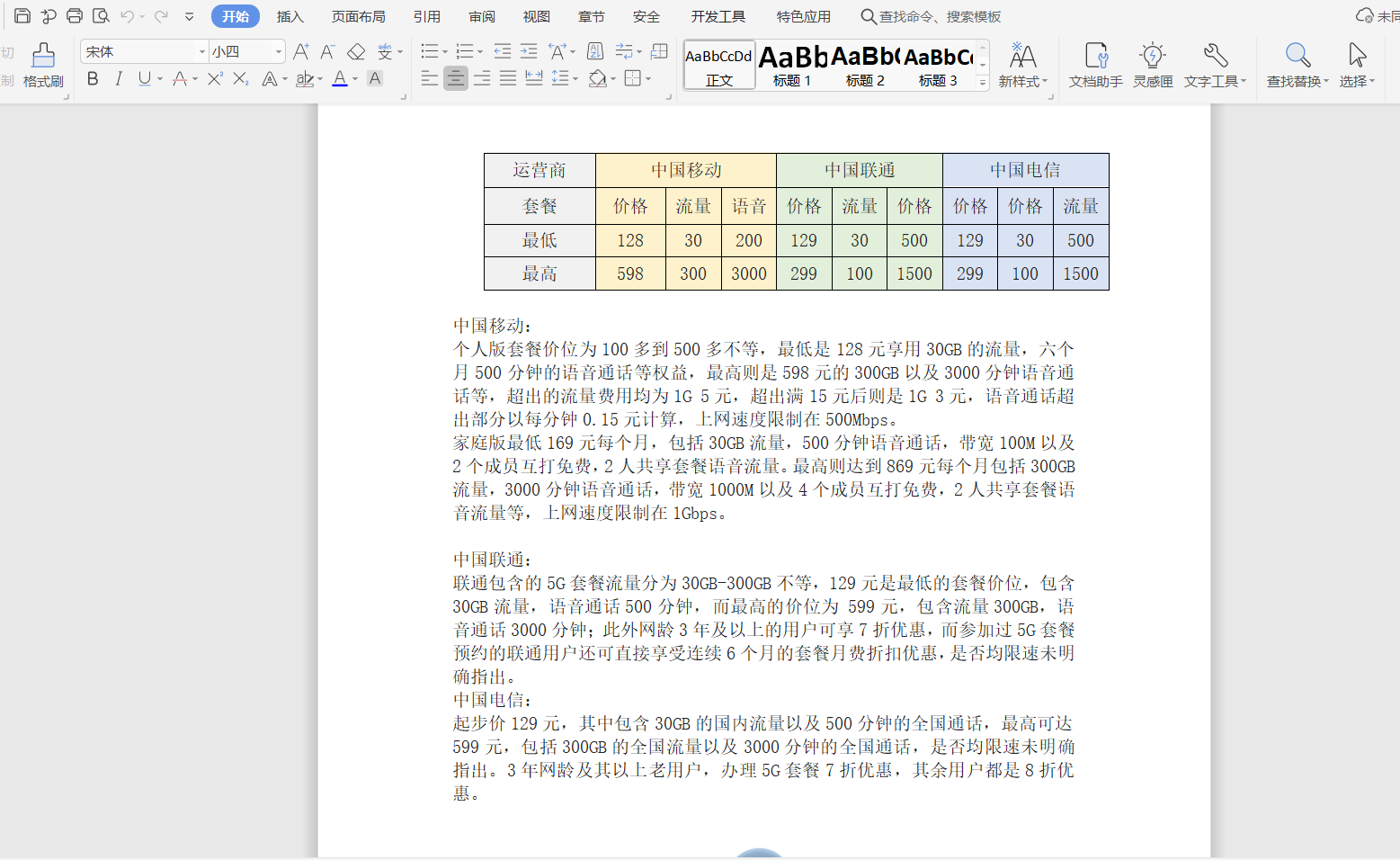Clear formatting with the eraser icon
This screenshot has height=860, width=1400.
356,52
